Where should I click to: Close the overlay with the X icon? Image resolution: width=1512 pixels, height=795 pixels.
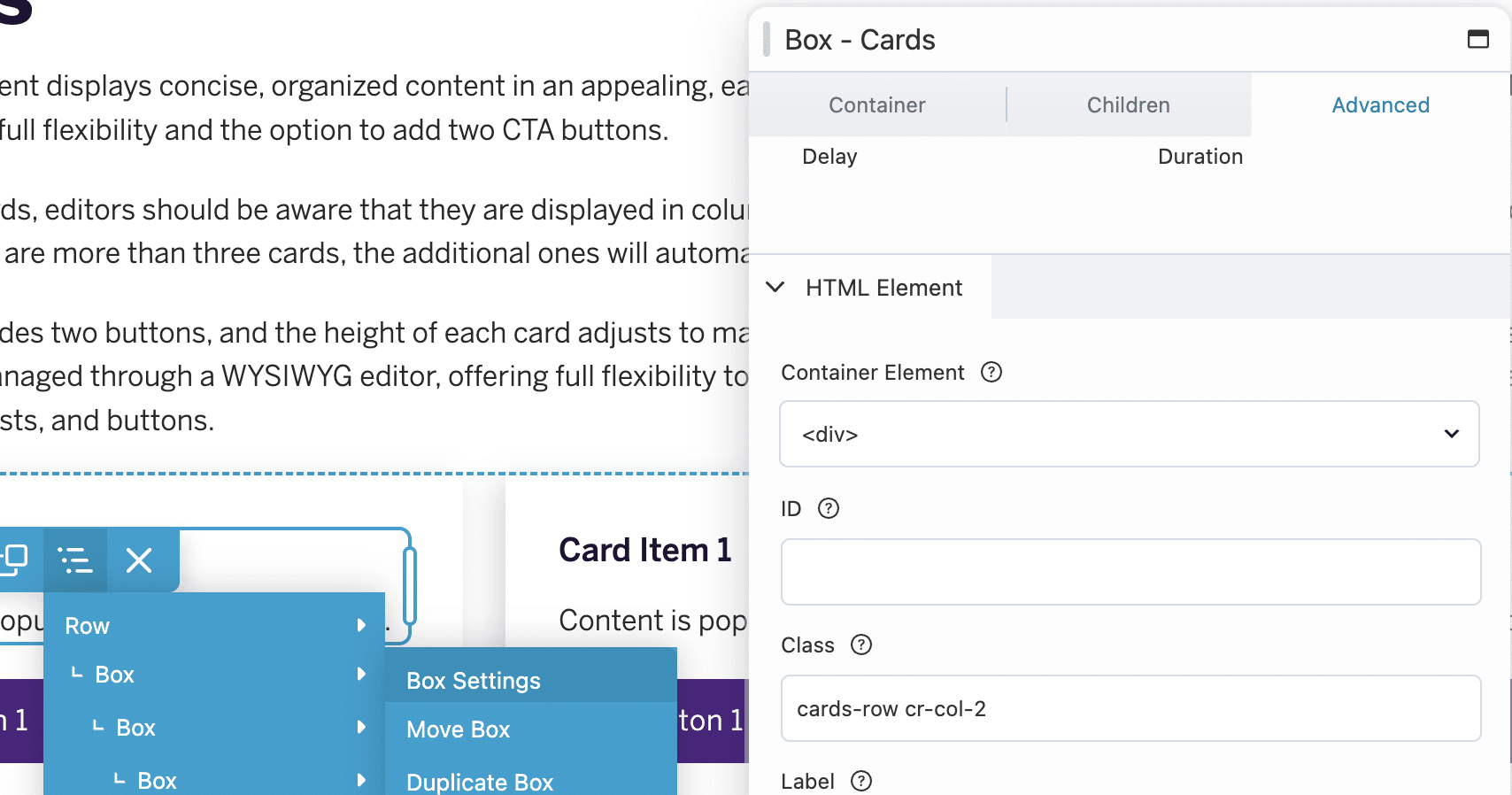pos(139,560)
